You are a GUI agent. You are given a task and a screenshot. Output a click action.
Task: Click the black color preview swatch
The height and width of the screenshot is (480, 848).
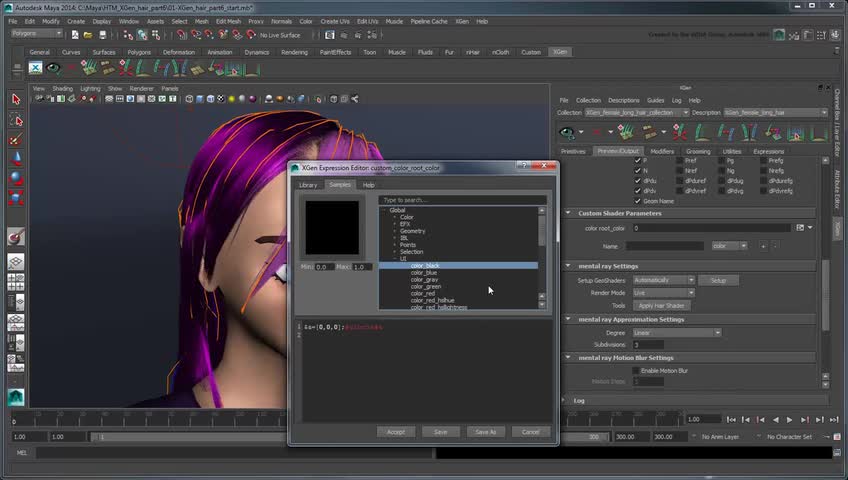coord(332,227)
